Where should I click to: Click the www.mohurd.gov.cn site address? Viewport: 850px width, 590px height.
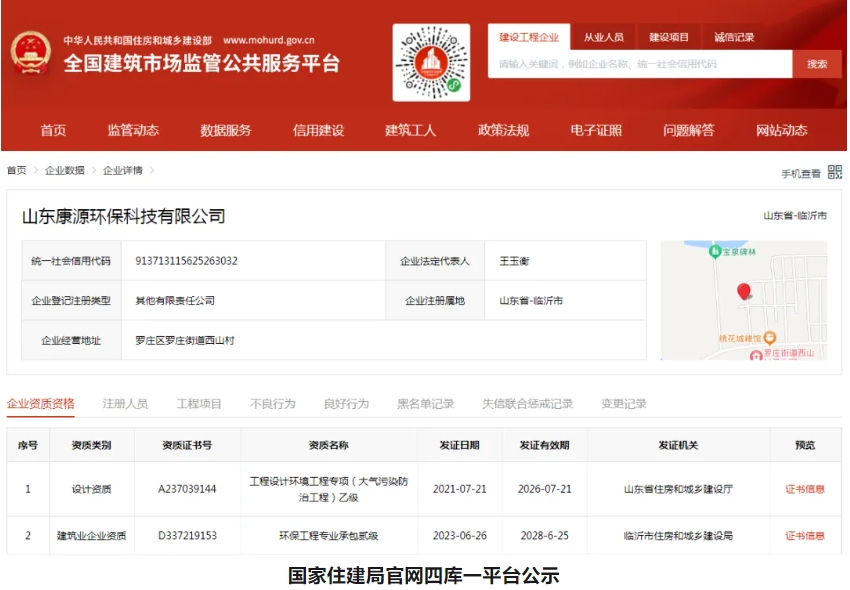click(269, 40)
